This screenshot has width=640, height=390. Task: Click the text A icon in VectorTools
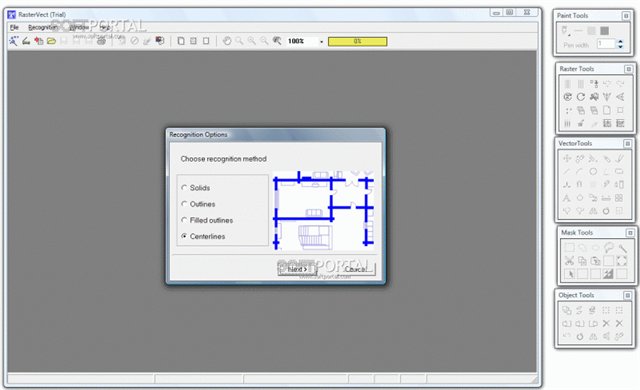[567, 198]
